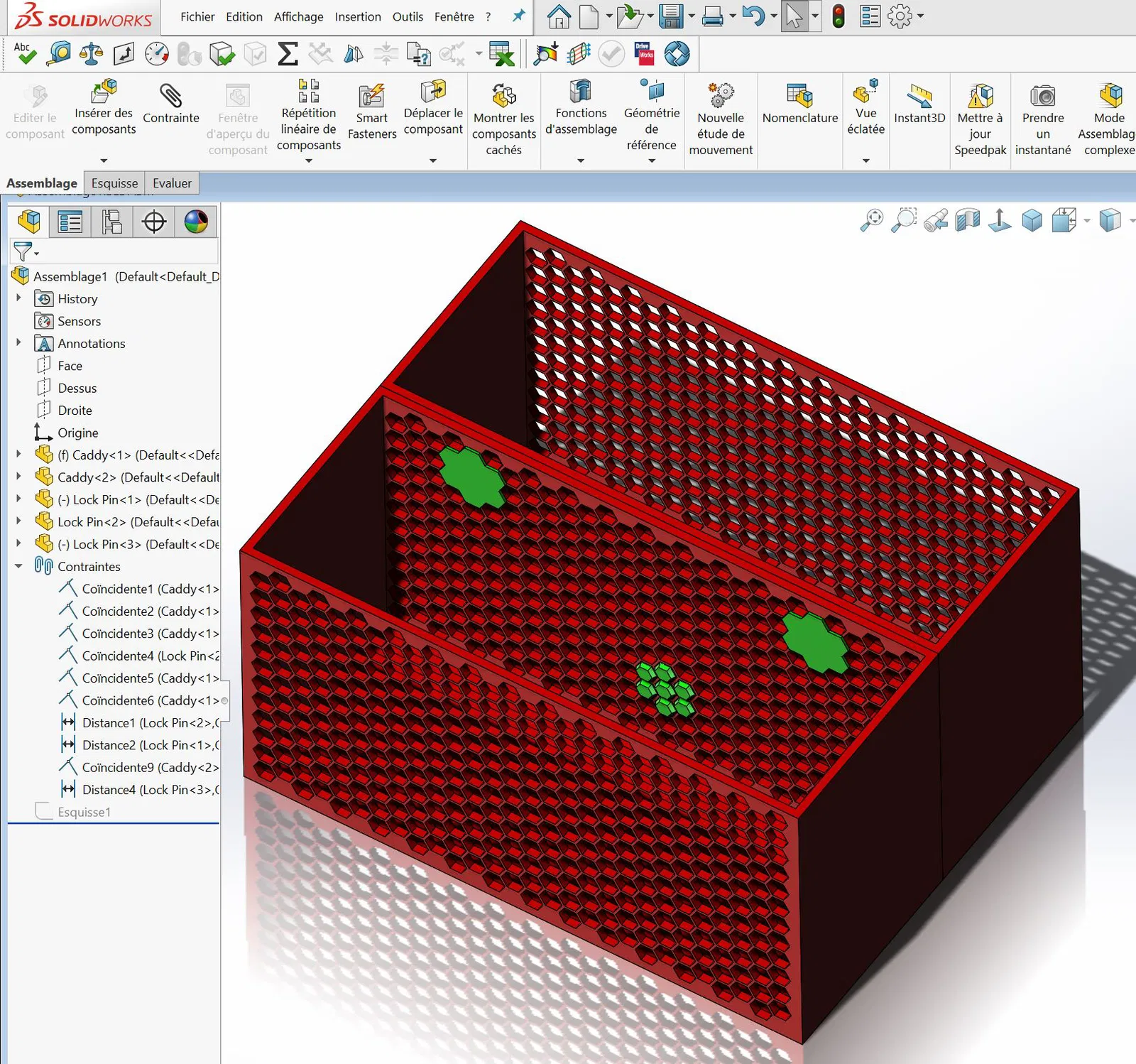The image size is (1136, 1064).
Task: Run the Abc spell checker
Action: [x=25, y=54]
